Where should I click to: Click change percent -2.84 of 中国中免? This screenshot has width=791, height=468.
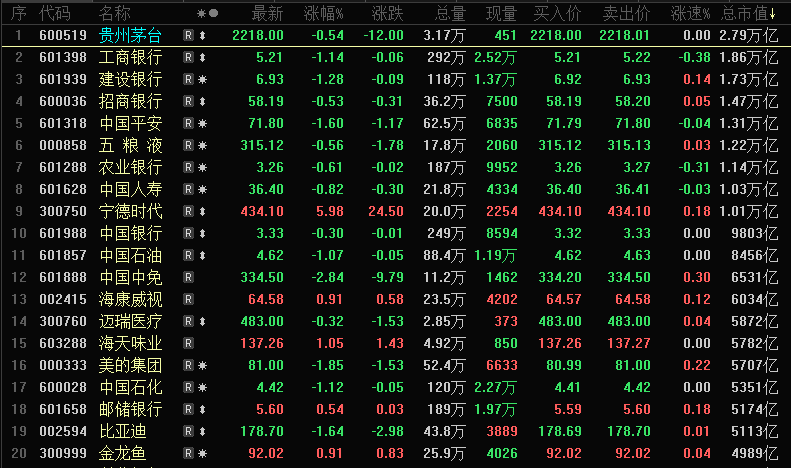[327, 277]
